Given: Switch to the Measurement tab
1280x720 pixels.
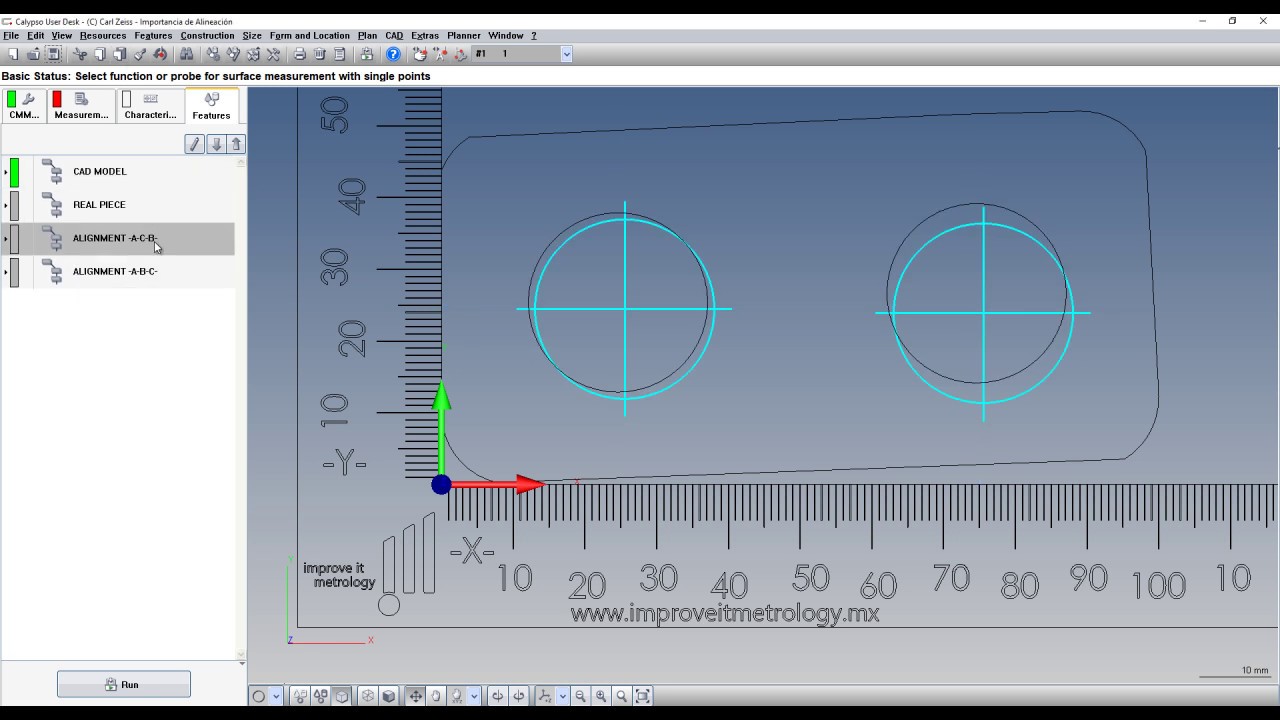Looking at the screenshot, I should (81, 106).
